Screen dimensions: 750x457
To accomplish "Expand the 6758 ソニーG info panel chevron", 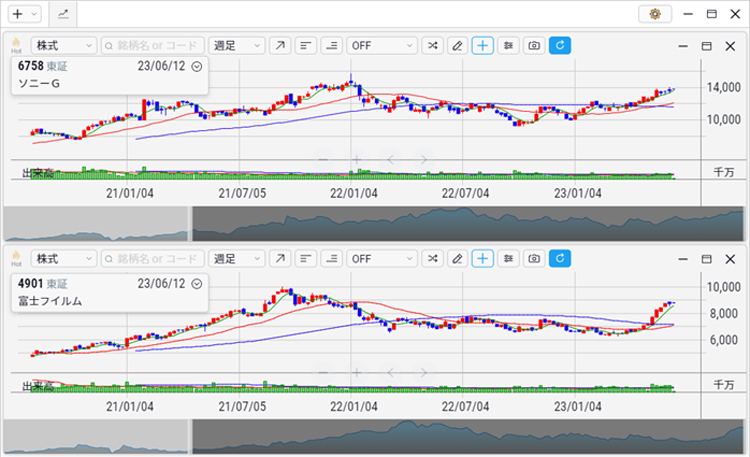I will 196,67.
